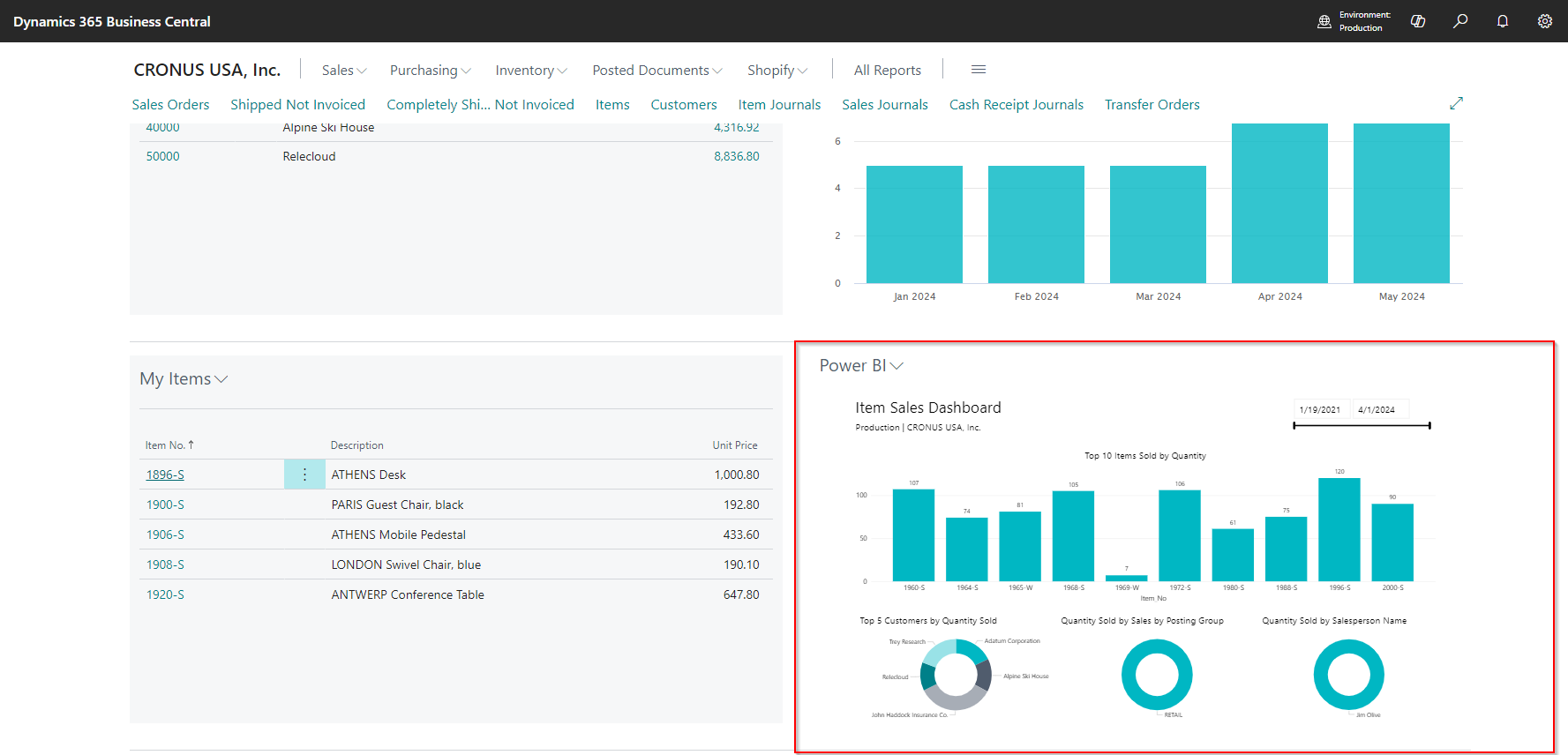Select the 1960-S bar in Power BI chart
This screenshot has width=1568, height=755.
pos(913,535)
